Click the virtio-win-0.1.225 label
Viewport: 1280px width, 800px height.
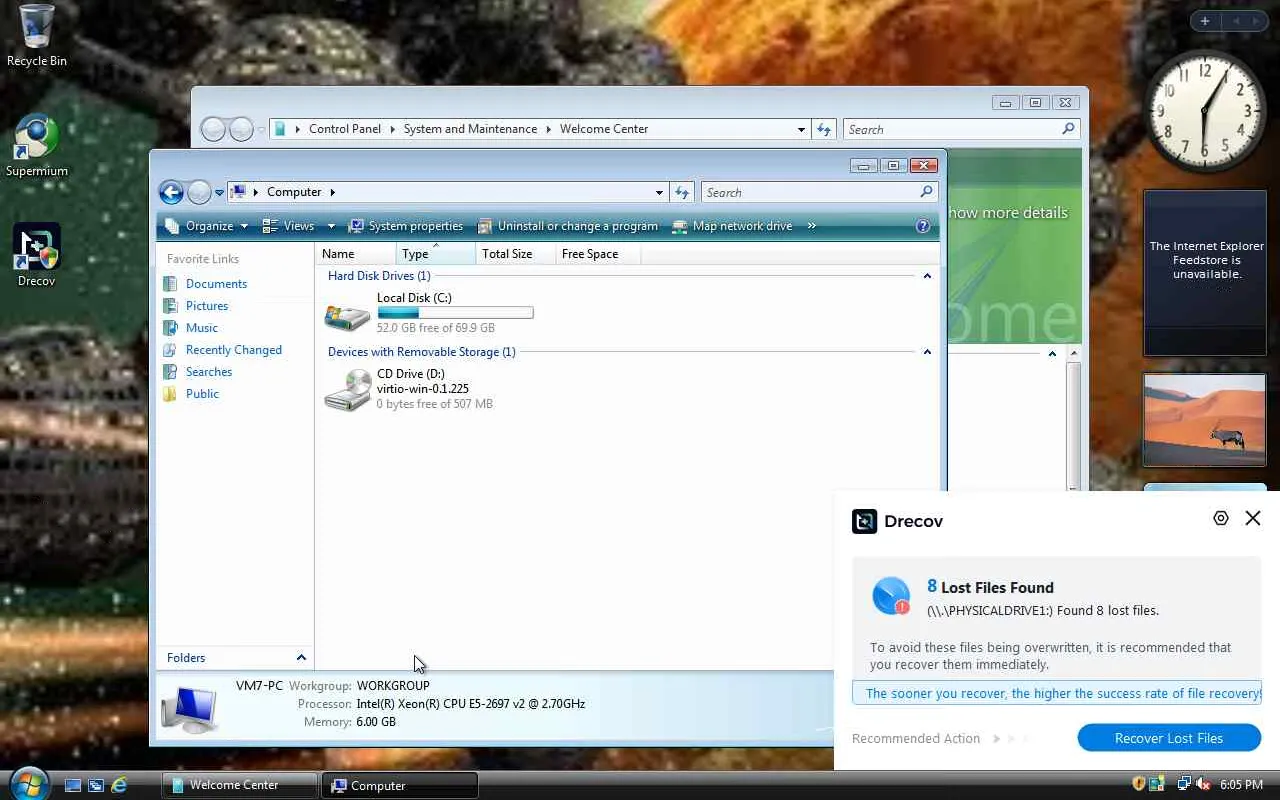click(x=423, y=389)
